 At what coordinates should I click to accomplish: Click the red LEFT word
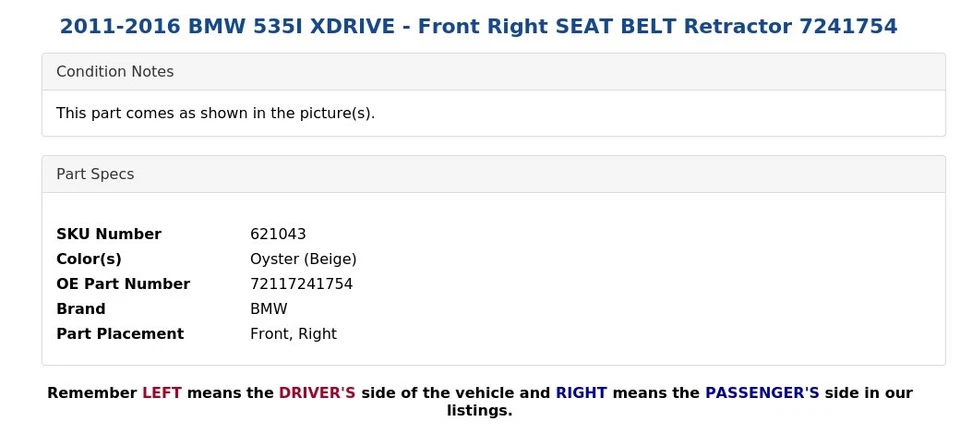point(162,393)
